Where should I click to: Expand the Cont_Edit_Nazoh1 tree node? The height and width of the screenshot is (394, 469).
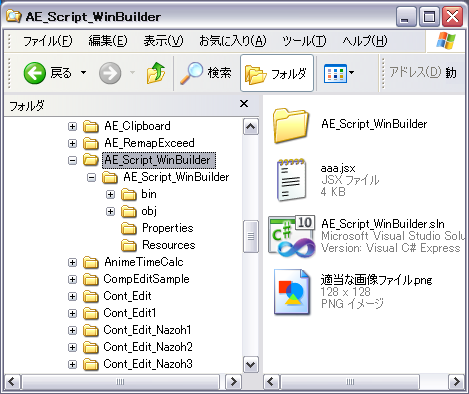pyautogui.click(x=72, y=330)
